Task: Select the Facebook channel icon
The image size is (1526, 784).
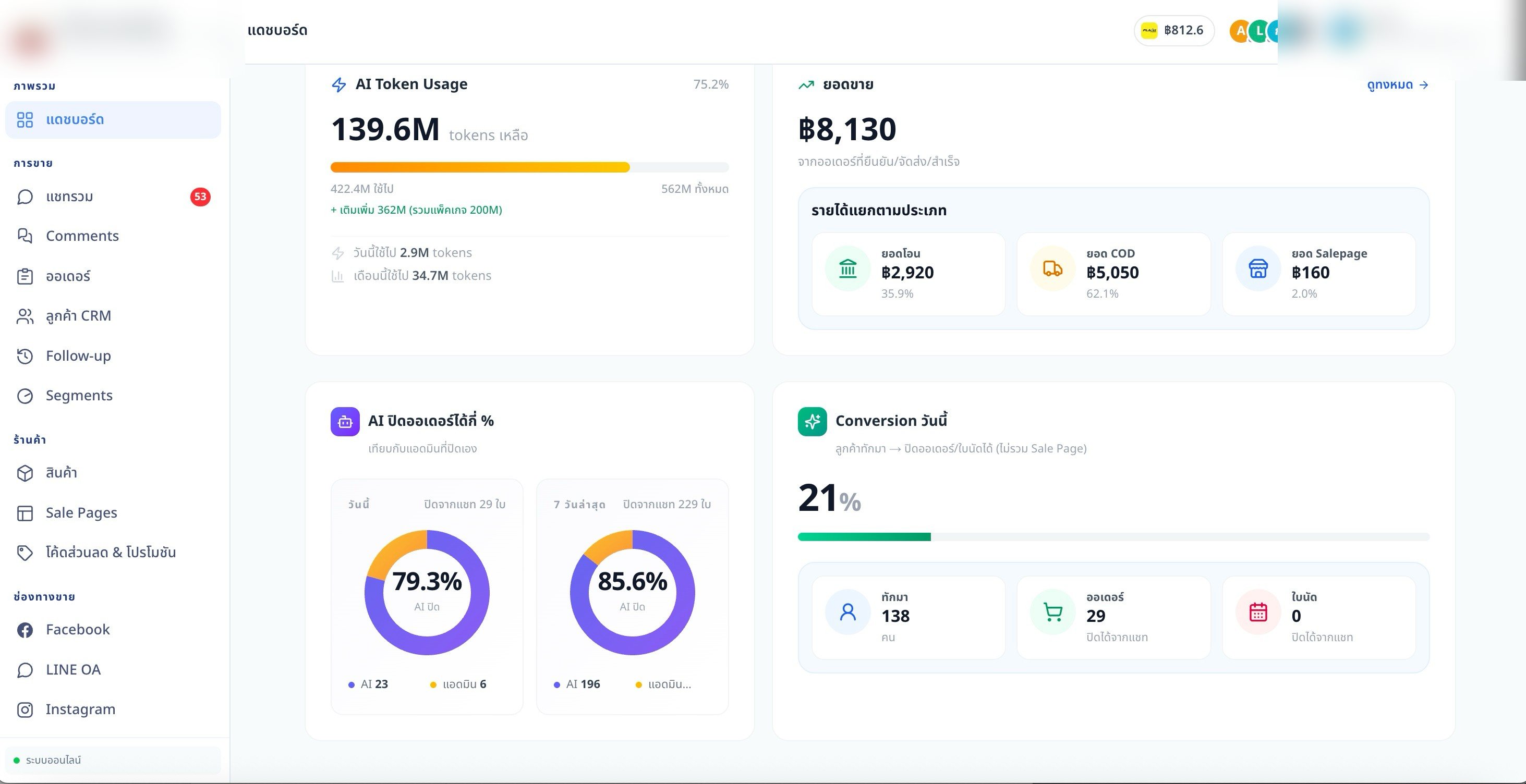Action: (x=25, y=630)
